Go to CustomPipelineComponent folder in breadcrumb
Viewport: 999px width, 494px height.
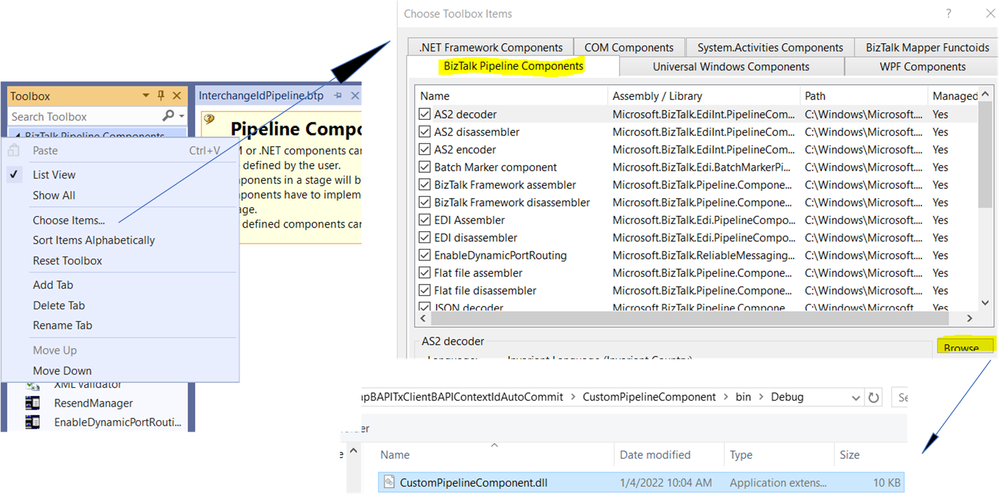pyautogui.click(x=649, y=396)
